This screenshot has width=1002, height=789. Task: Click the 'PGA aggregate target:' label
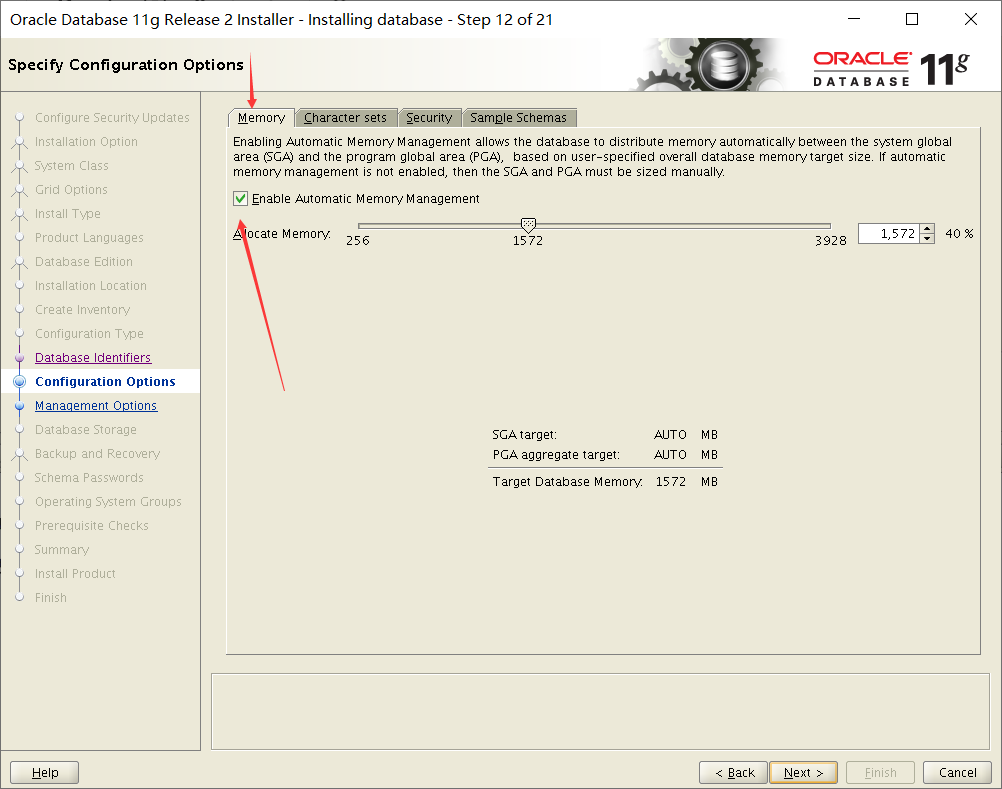(556, 455)
